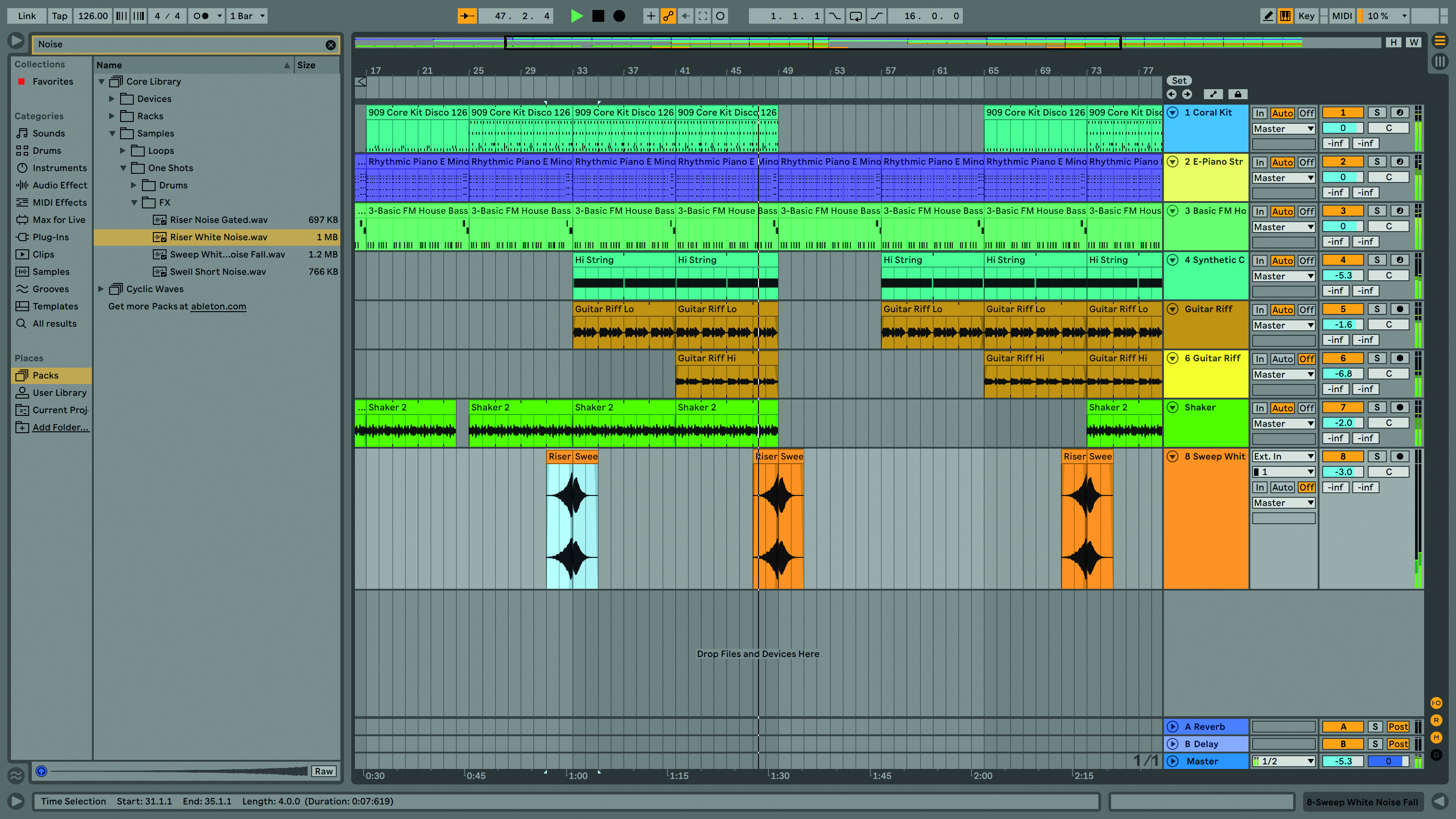The image size is (1456, 819).
Task: Collapse the Core Library tree
Action: (x=102, y=82)
